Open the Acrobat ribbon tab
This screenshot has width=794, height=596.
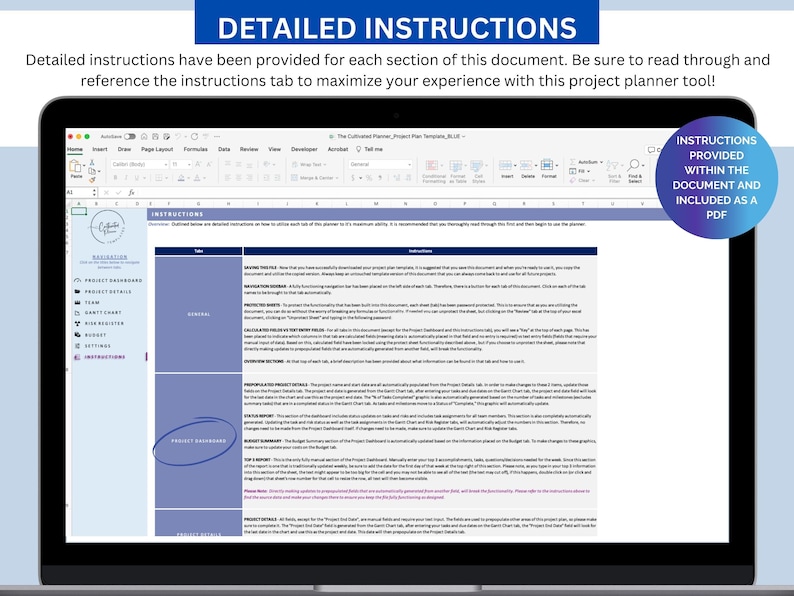(338, 149)
